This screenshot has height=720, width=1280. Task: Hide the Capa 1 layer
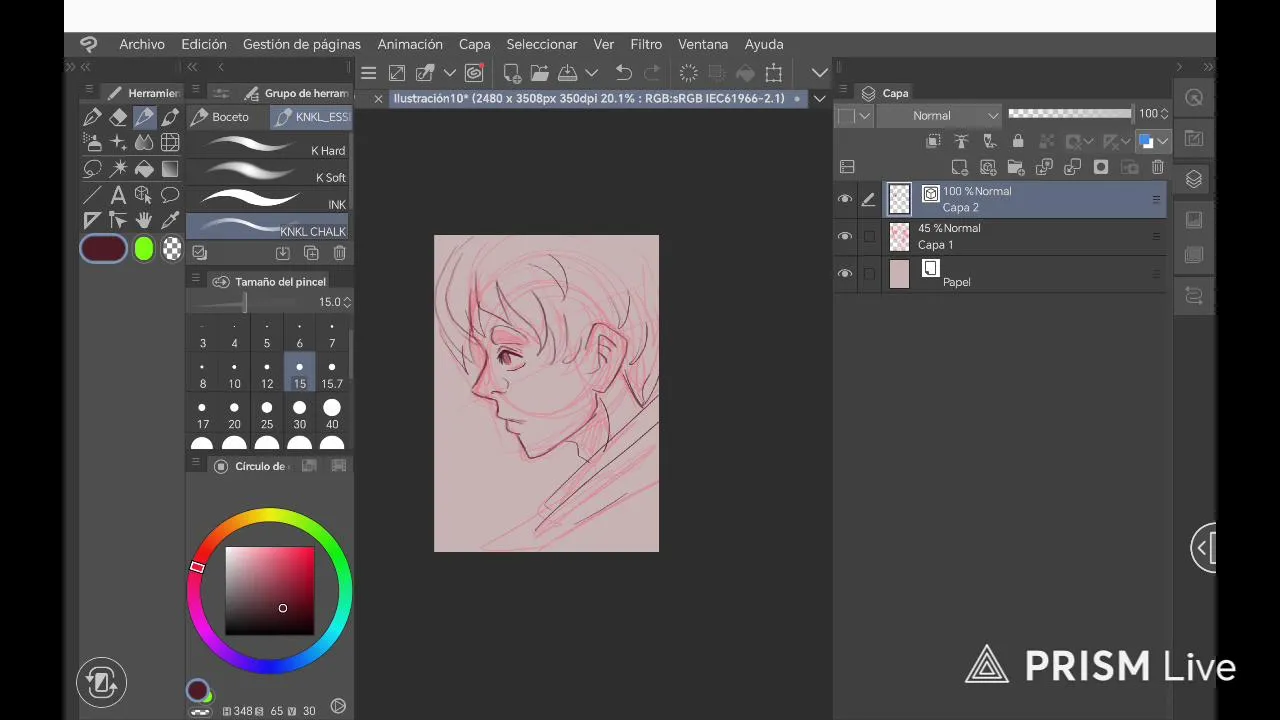tap(845, 236)
